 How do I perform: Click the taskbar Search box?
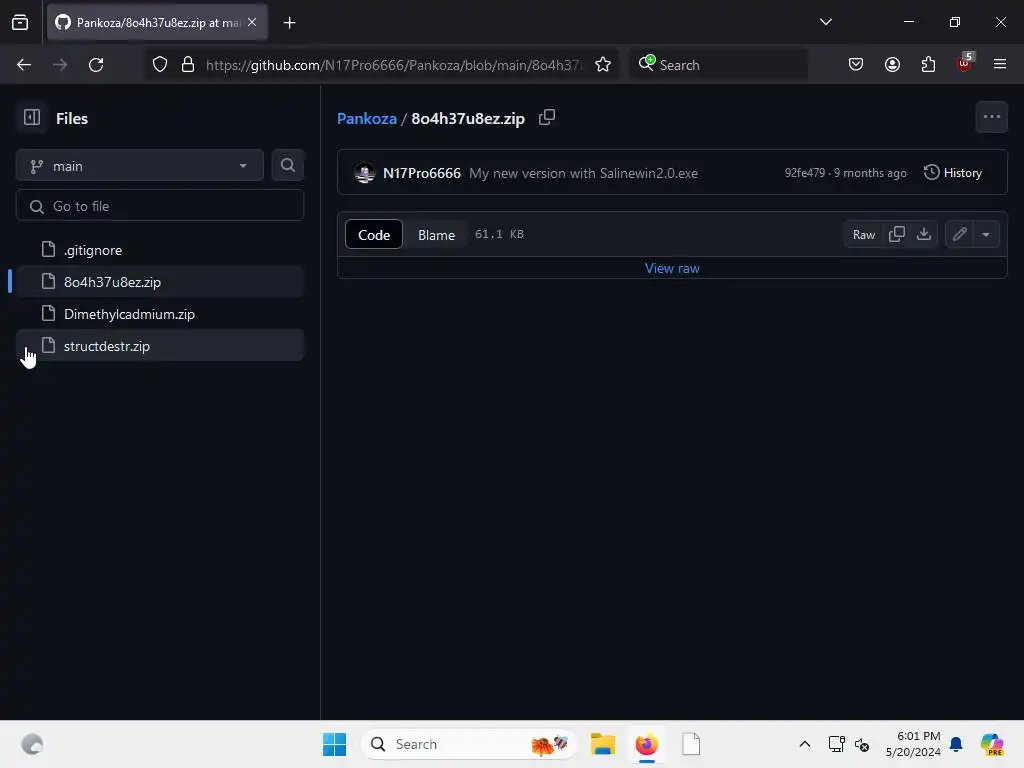point(468,744)
